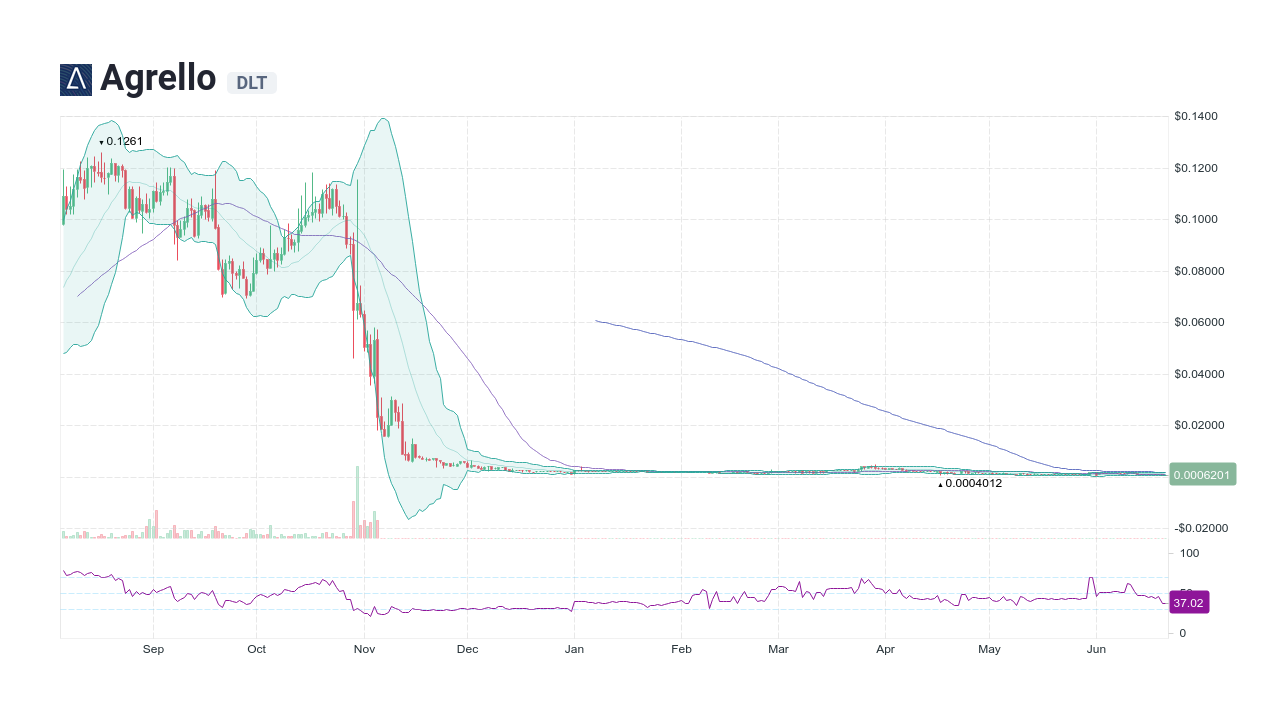The image size is (1280, 720).
Task: Click the RSI axis label 100
Action: 1190,553
